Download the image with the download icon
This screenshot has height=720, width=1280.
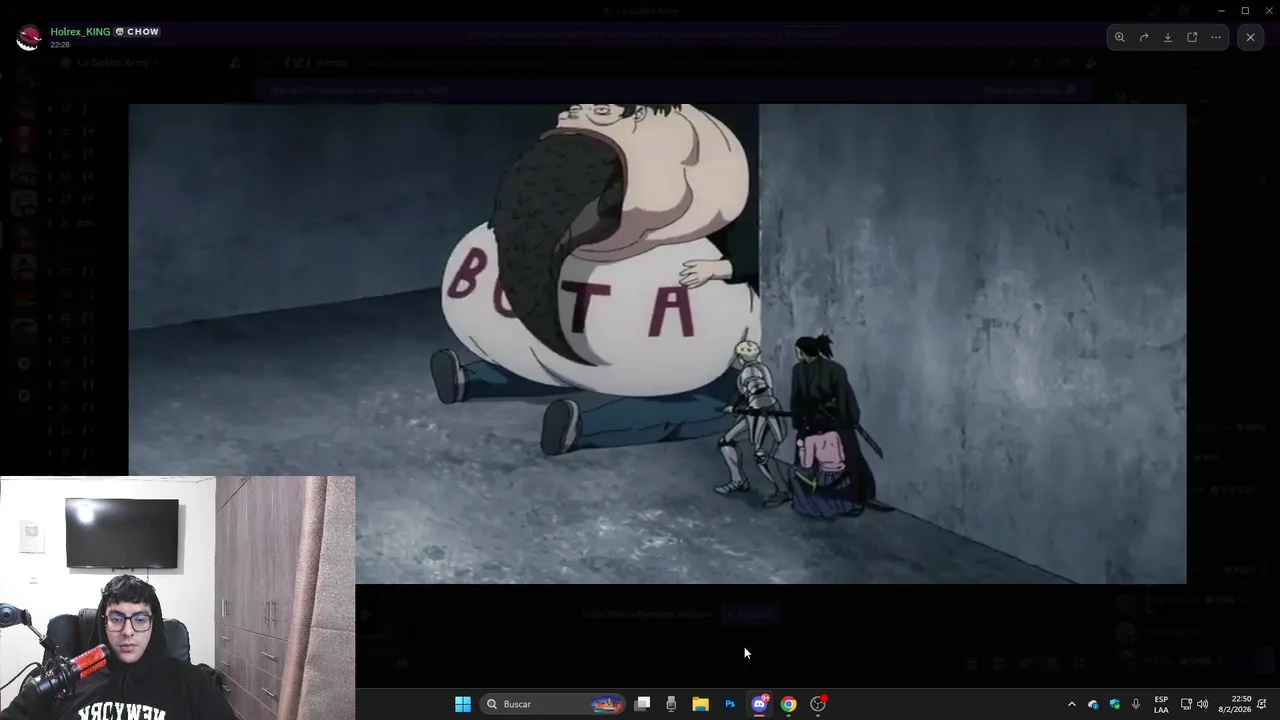1168,37
